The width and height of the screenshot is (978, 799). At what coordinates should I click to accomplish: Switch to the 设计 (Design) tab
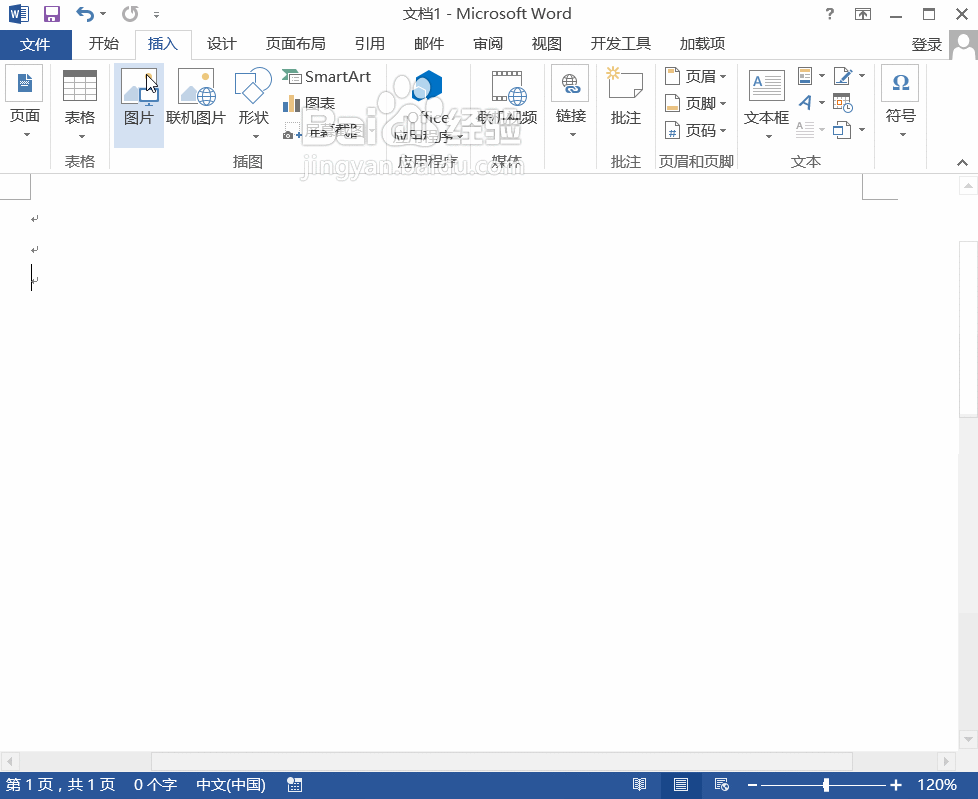221,44
